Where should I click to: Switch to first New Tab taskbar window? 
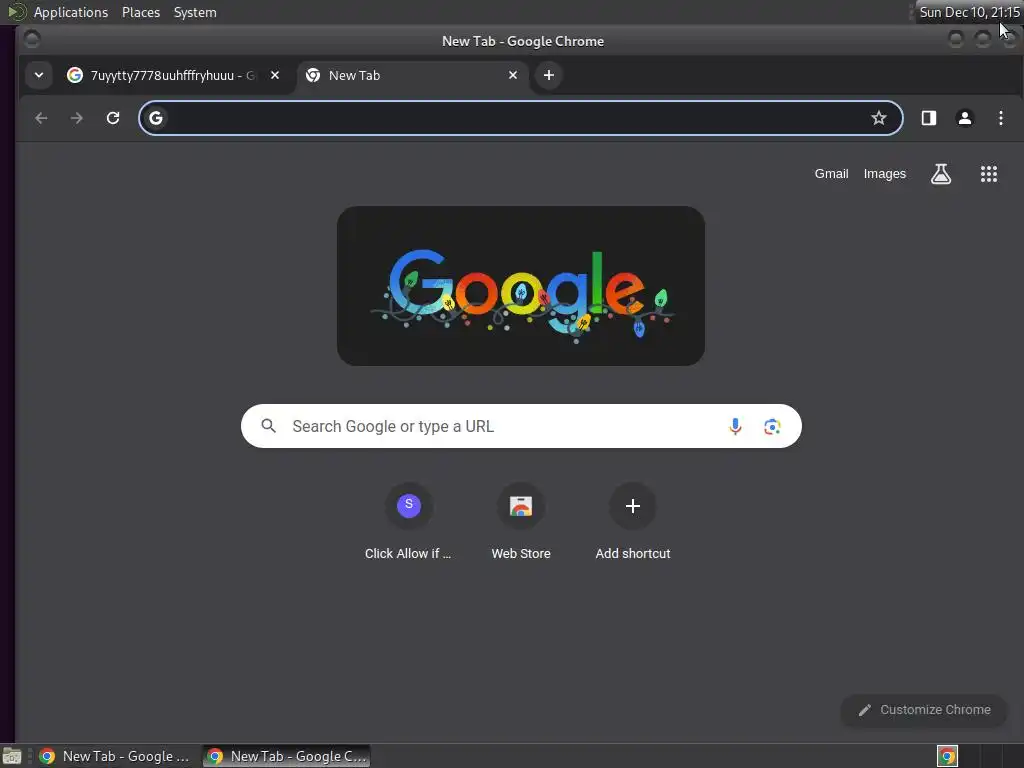pyautogui.click(x=114, y=756)
